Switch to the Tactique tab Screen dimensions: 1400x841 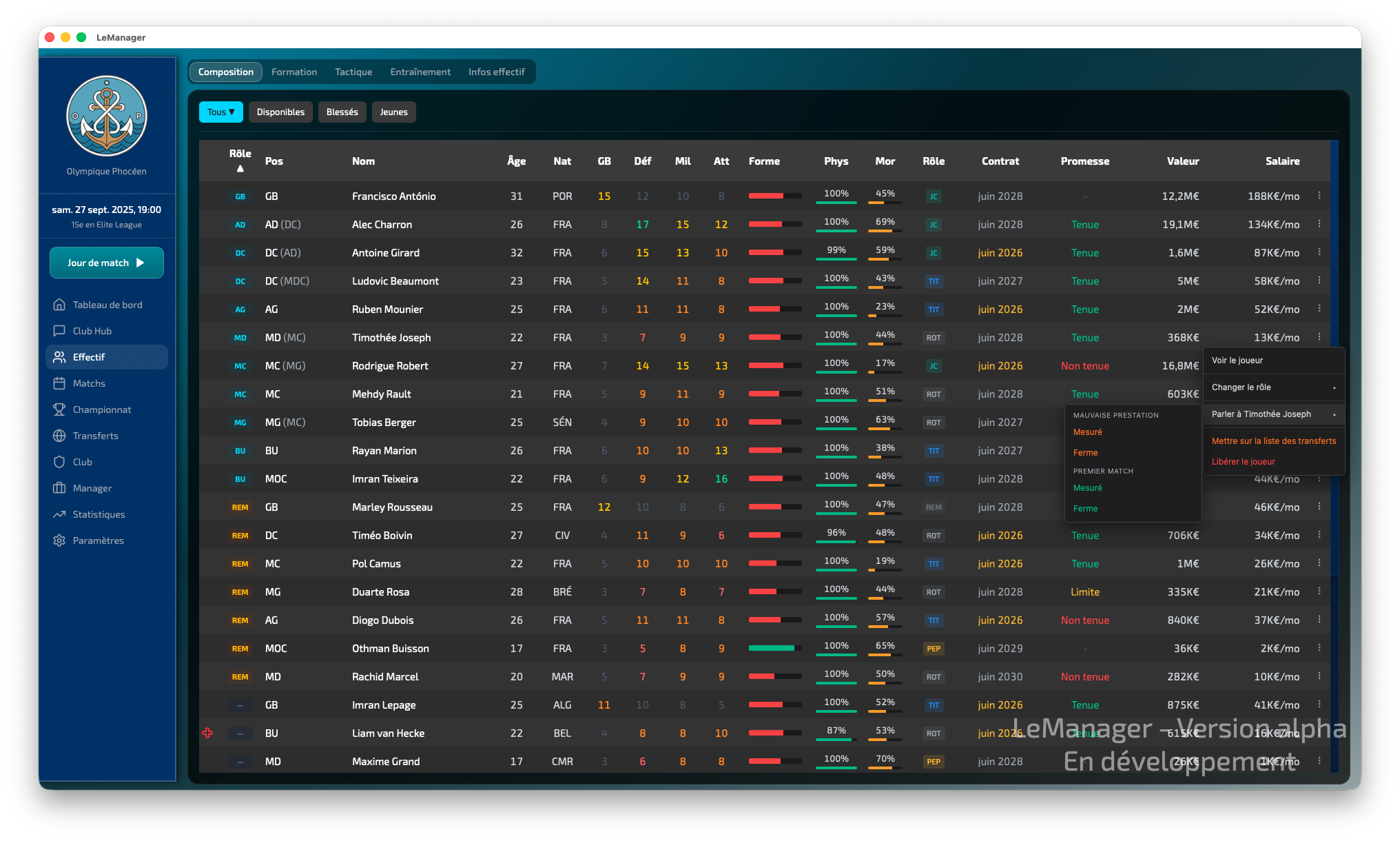click(353, 72)
